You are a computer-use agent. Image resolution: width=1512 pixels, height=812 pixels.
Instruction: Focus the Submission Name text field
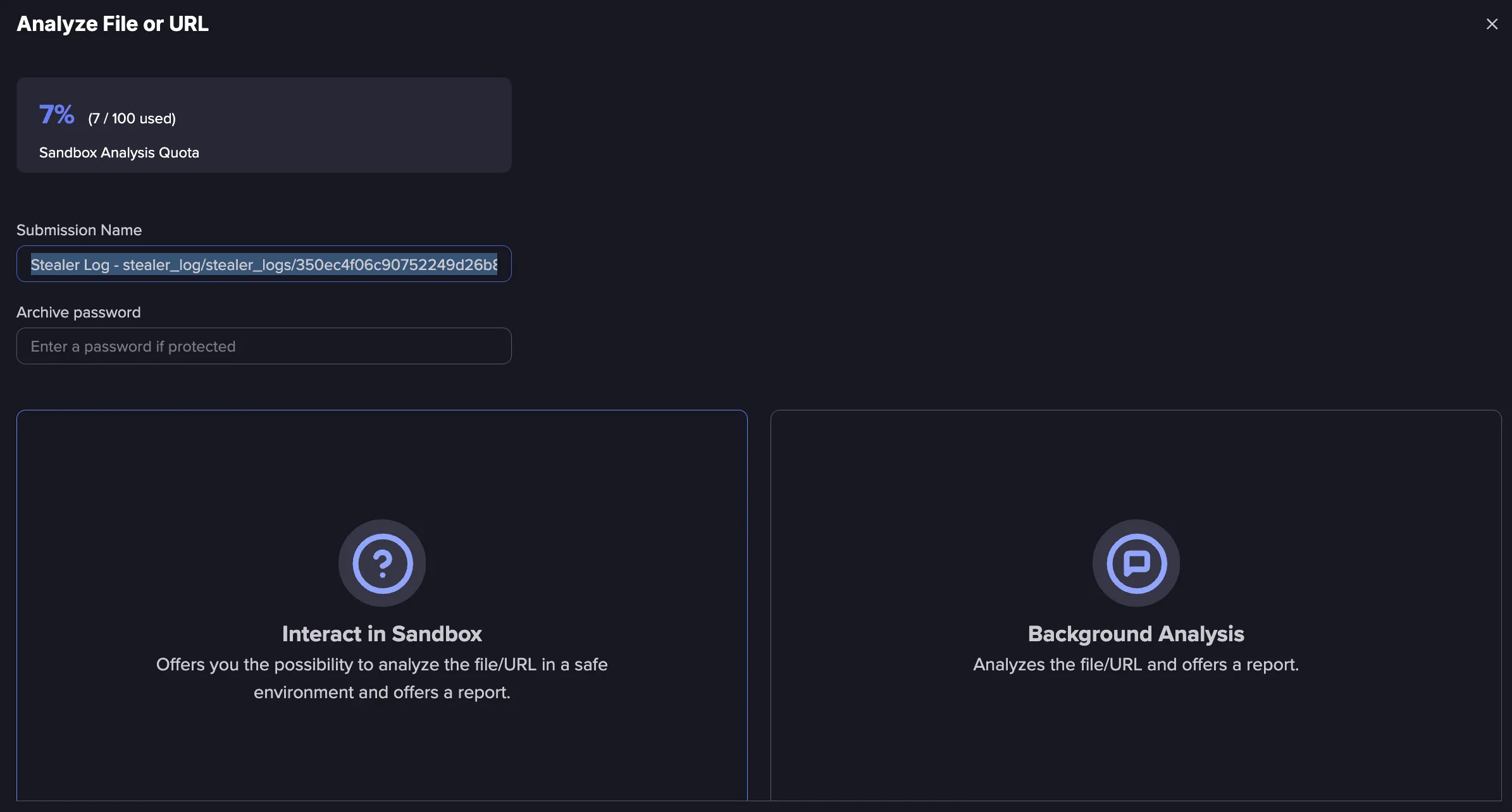pos(264,264)
